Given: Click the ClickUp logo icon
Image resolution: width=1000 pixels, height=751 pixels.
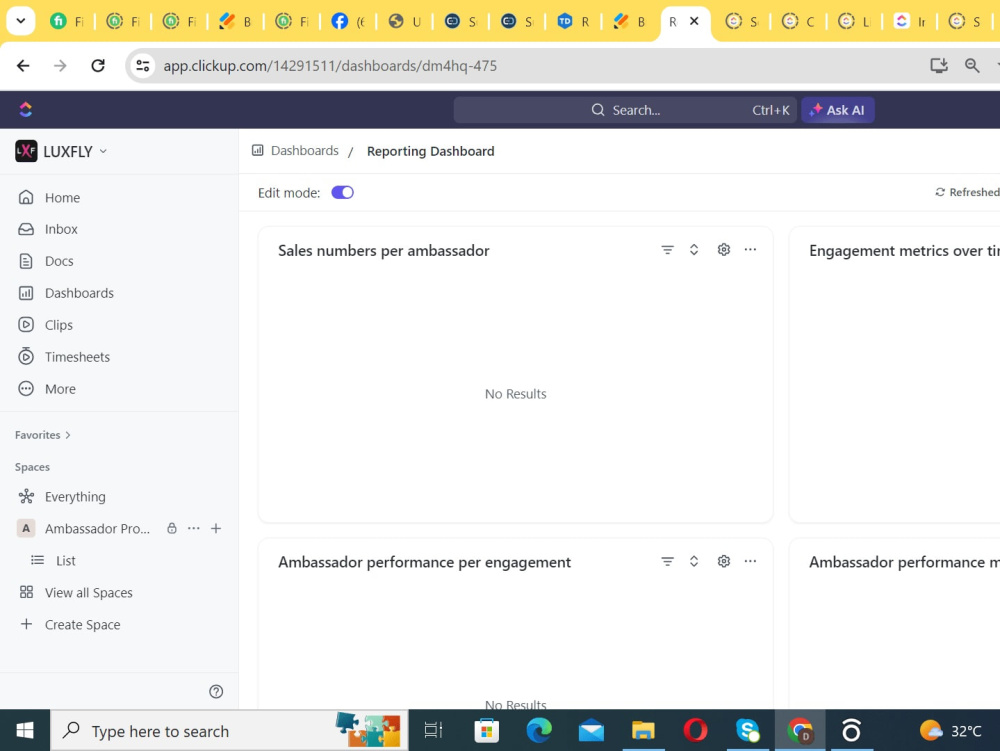Looking at the screenshot, I should pyautogui.click(x=26, y=110).
